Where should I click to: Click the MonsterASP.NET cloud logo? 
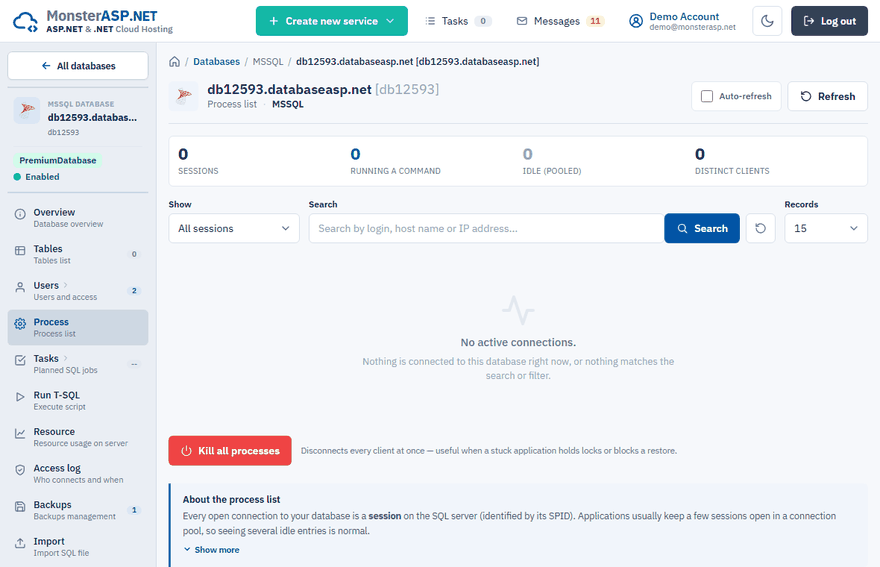(25, 22)
